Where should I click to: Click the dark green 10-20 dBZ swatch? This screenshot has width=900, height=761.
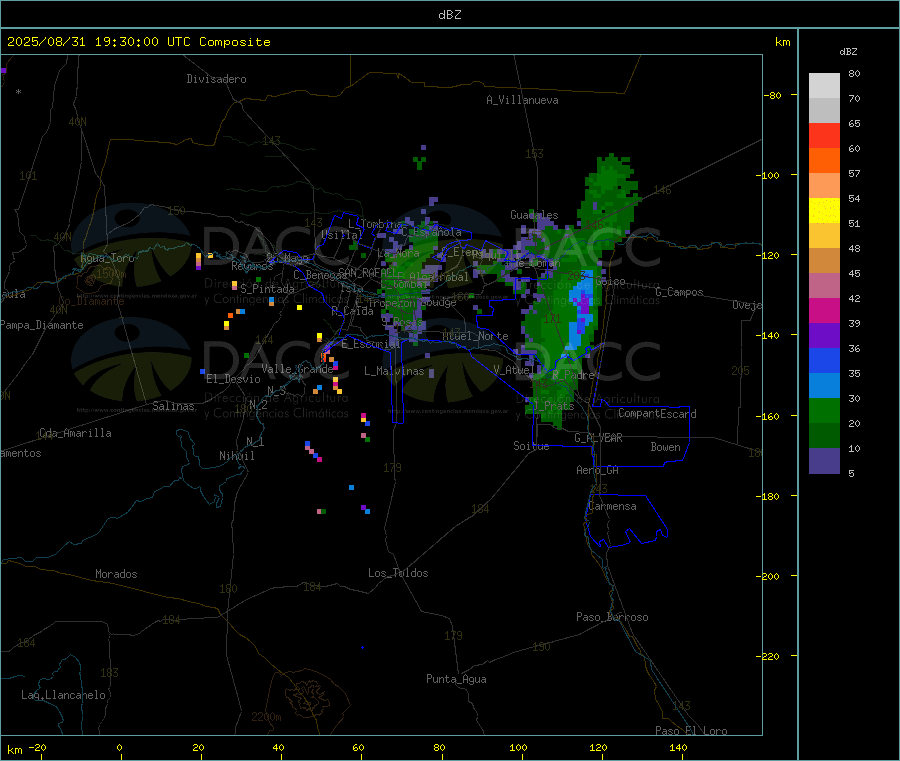824,436
